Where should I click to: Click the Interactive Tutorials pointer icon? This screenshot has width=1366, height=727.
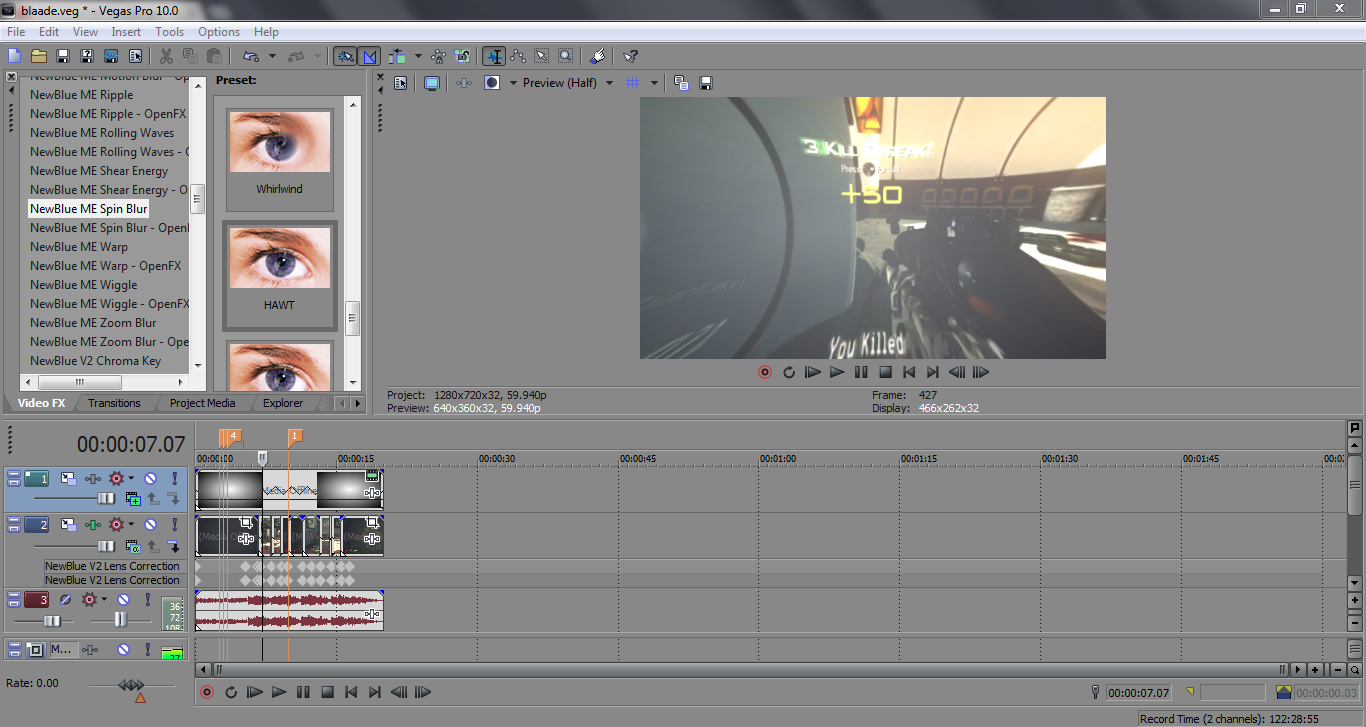point(597,56)
